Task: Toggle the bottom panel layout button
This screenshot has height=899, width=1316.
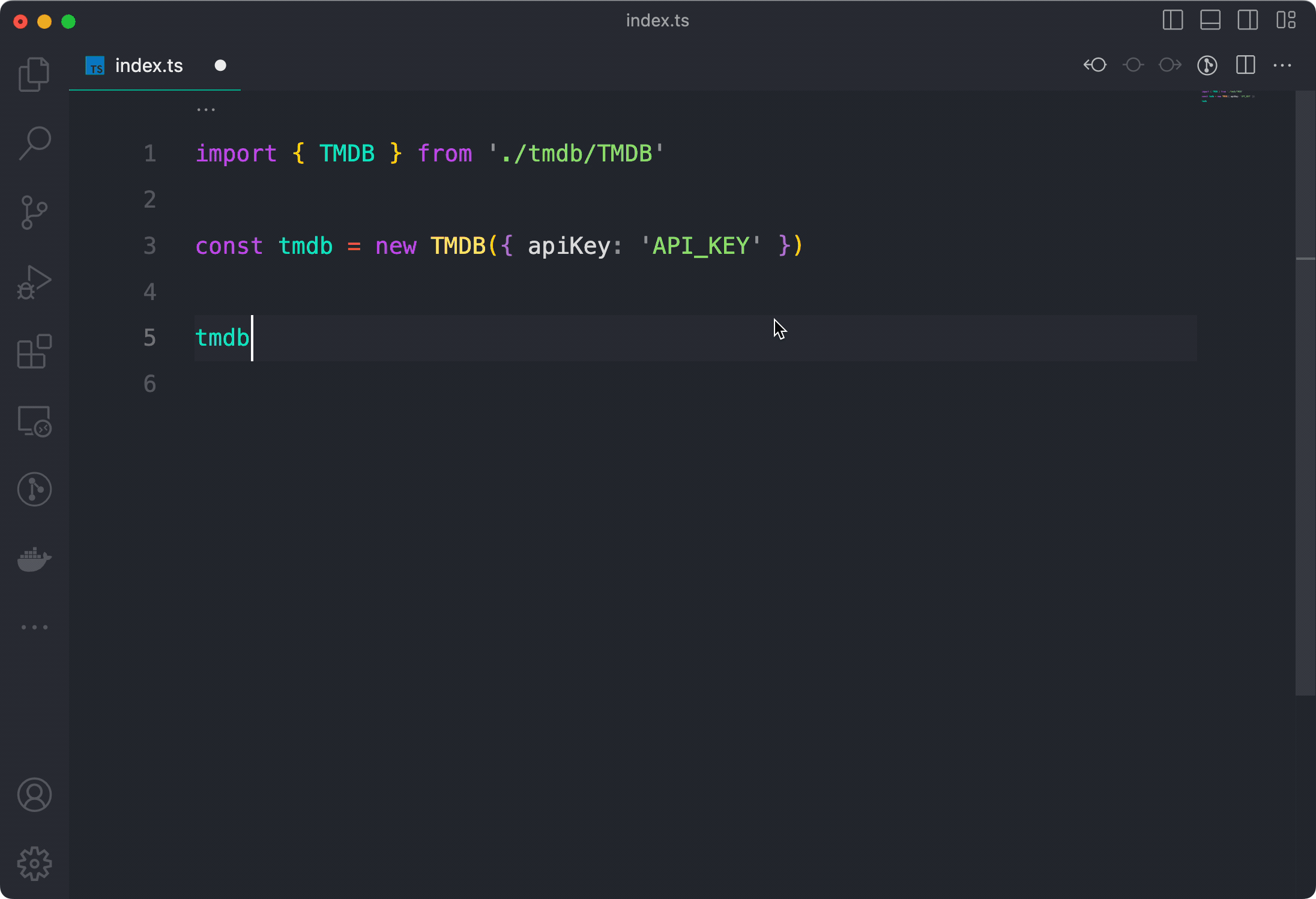Action: click(x=1210, y=20)
